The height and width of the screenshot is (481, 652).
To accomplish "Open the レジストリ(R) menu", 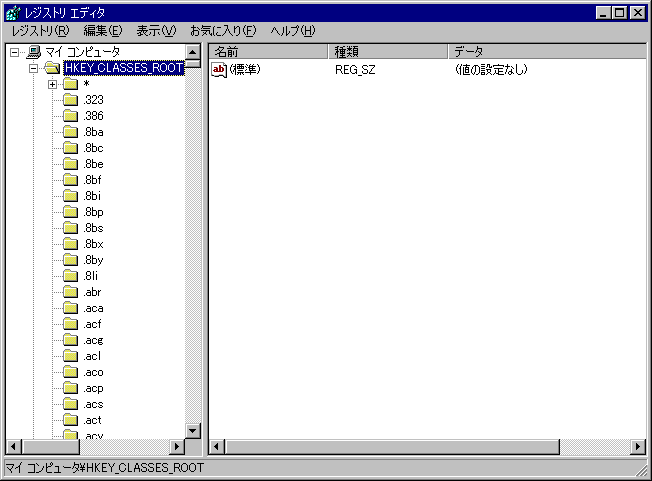I will tap(40, 31).
